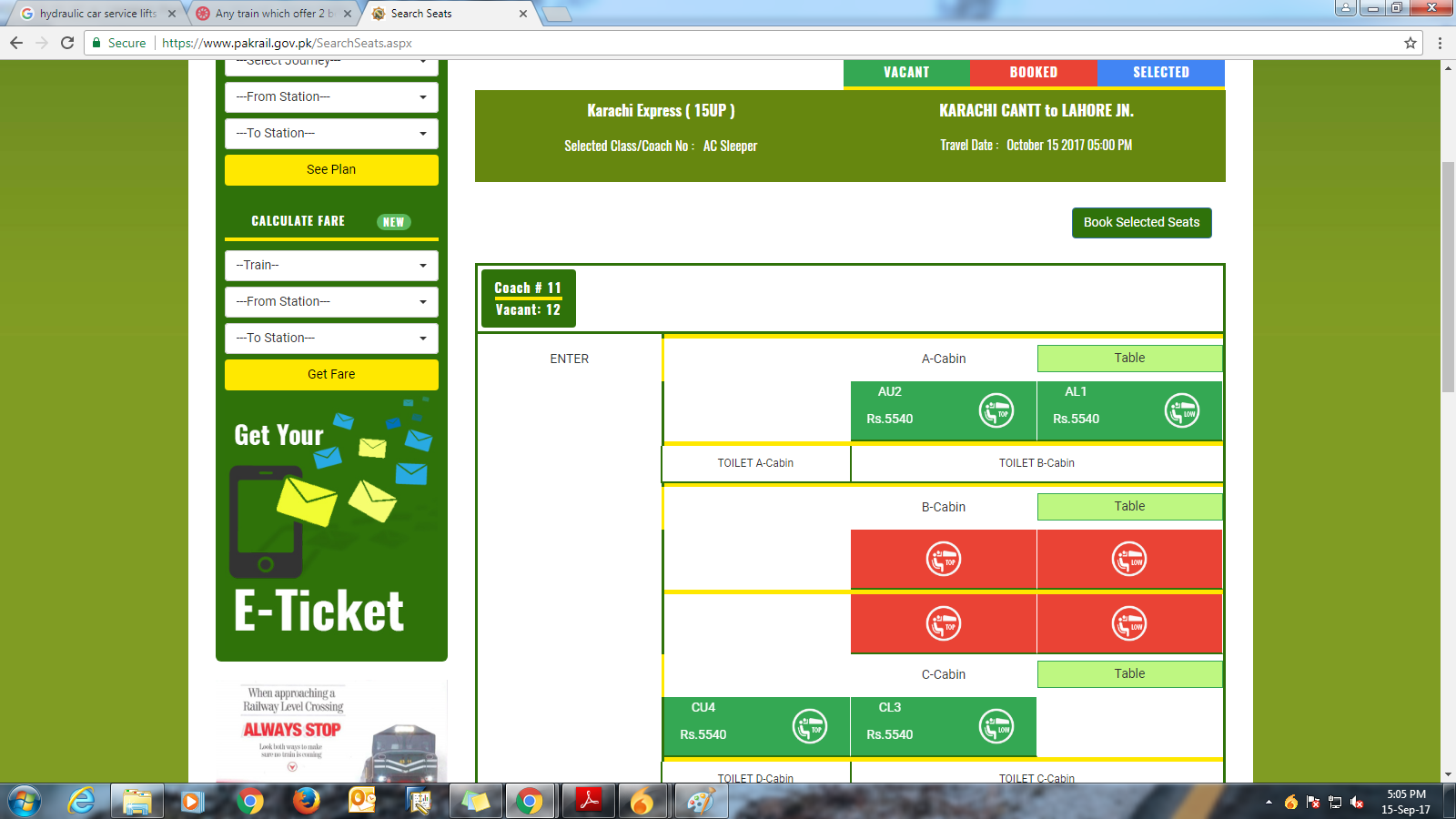
Task: Open To Station dropdown above Get Fare
Action: [331, 339]
